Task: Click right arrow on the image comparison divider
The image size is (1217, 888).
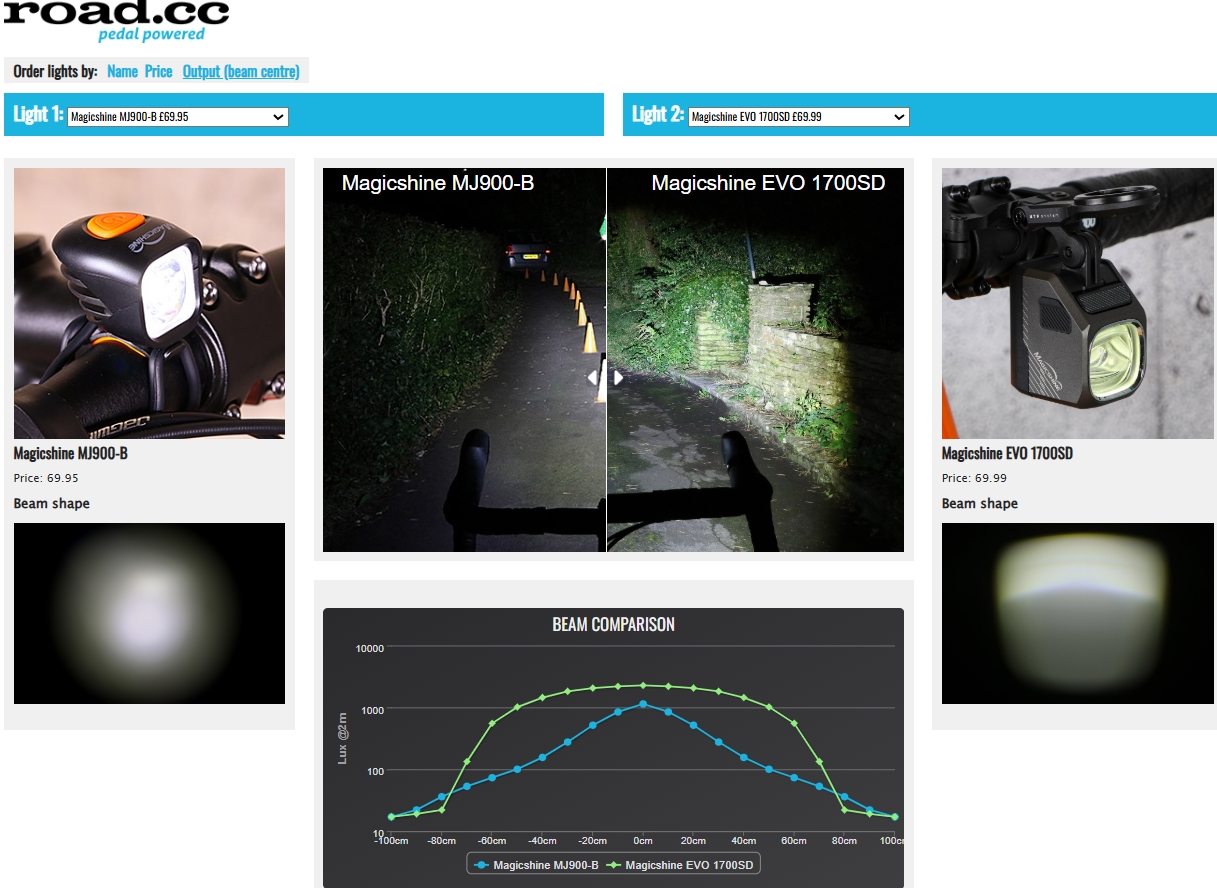Action: [618, 378]
